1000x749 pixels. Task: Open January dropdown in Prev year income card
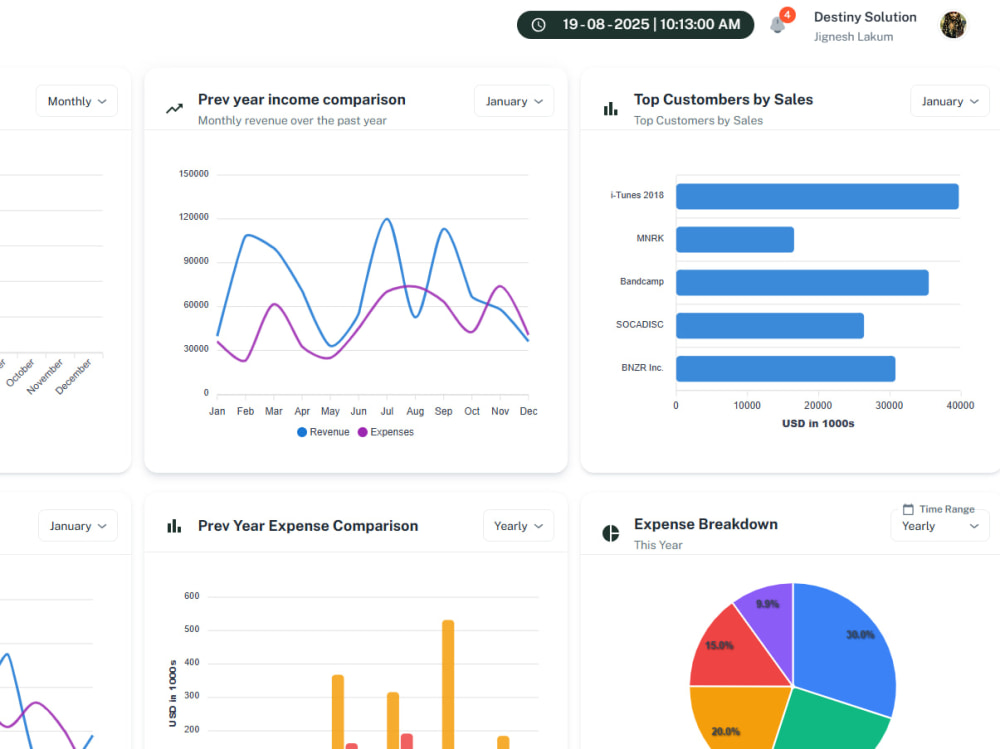(513, 101)
